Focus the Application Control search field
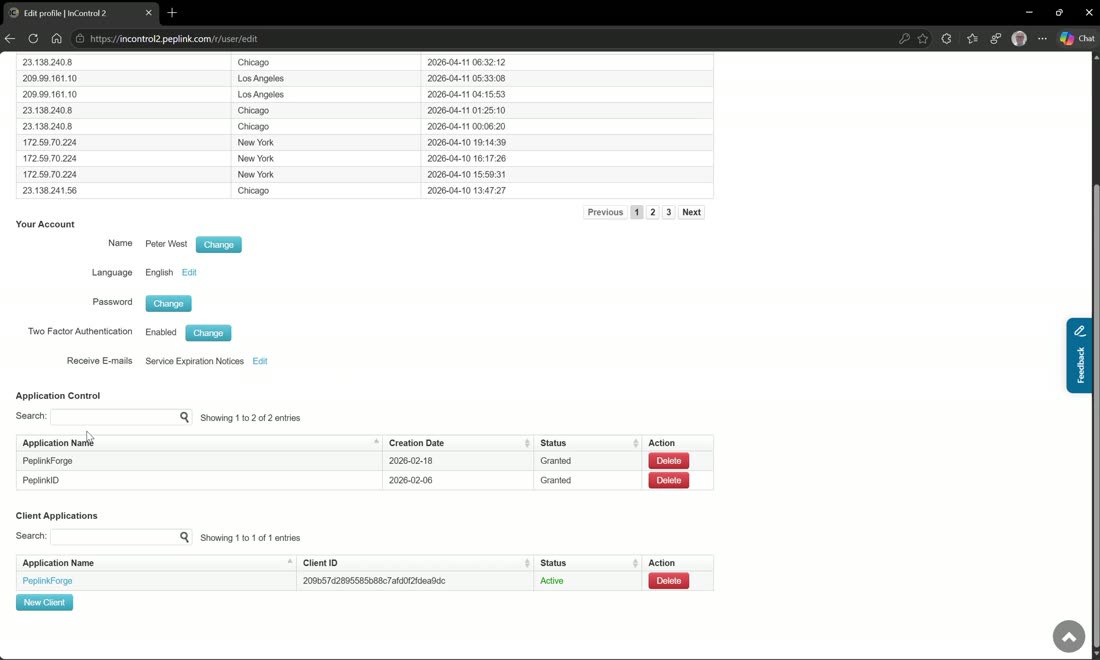The width and height of the screenshot is (1100, 660). pos(114,417)
